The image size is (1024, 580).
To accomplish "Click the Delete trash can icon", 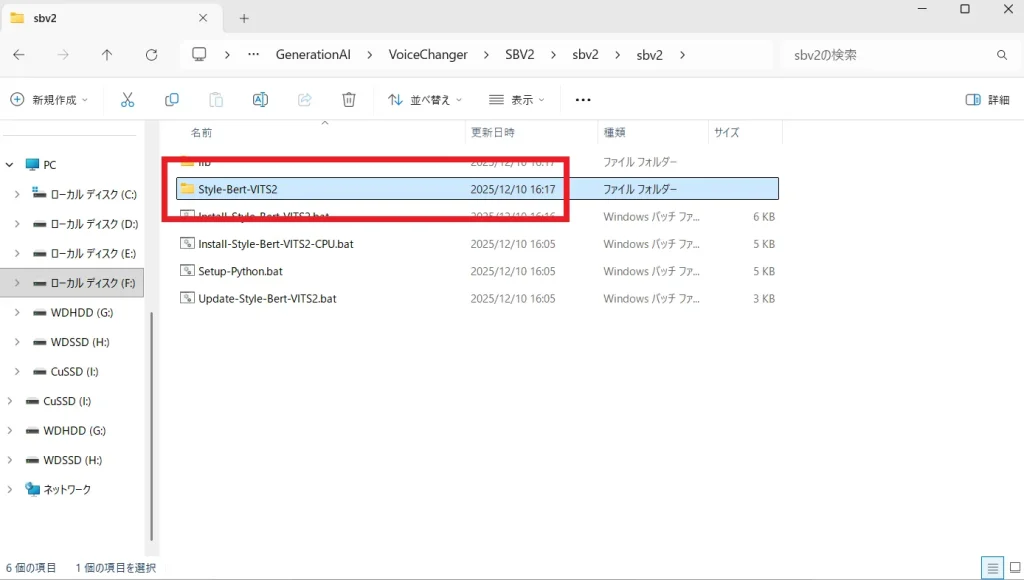I will coord(349,100).
